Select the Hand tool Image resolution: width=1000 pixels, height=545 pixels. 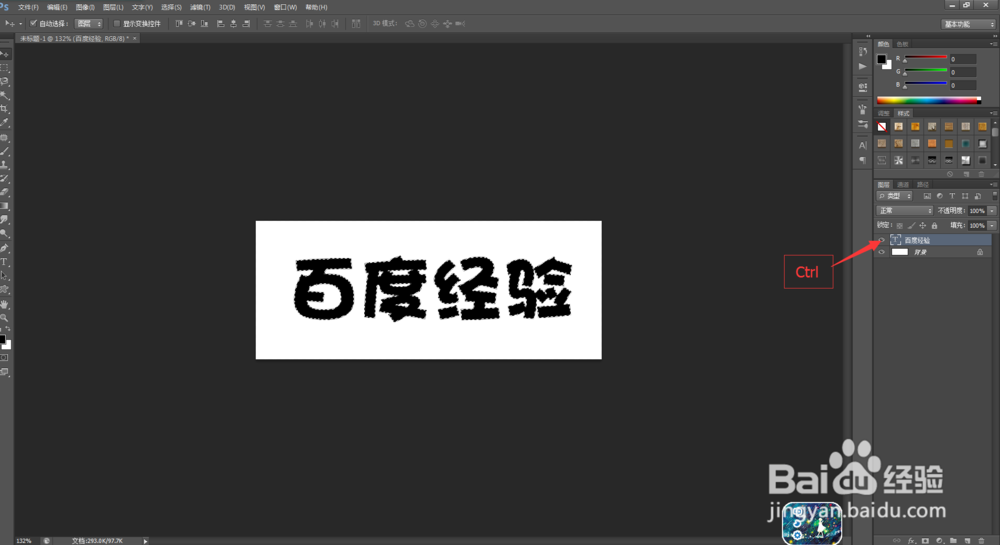click(x=4, y=304)
